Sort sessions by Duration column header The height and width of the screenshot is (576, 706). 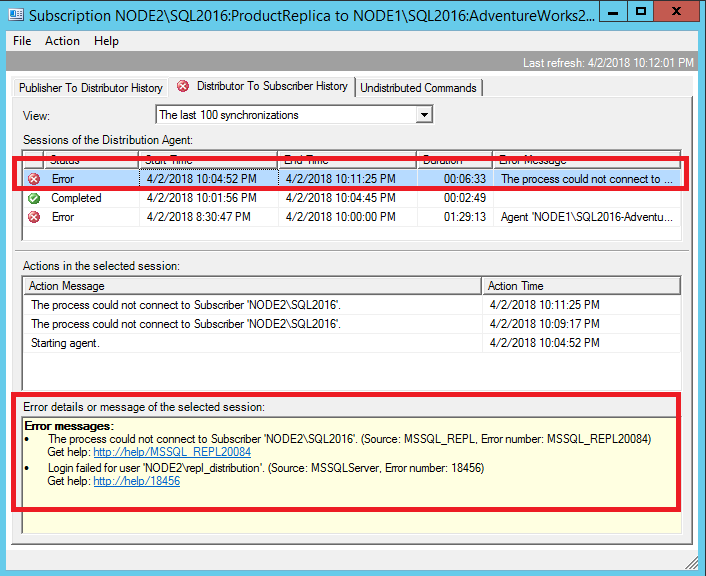point(455,160)
